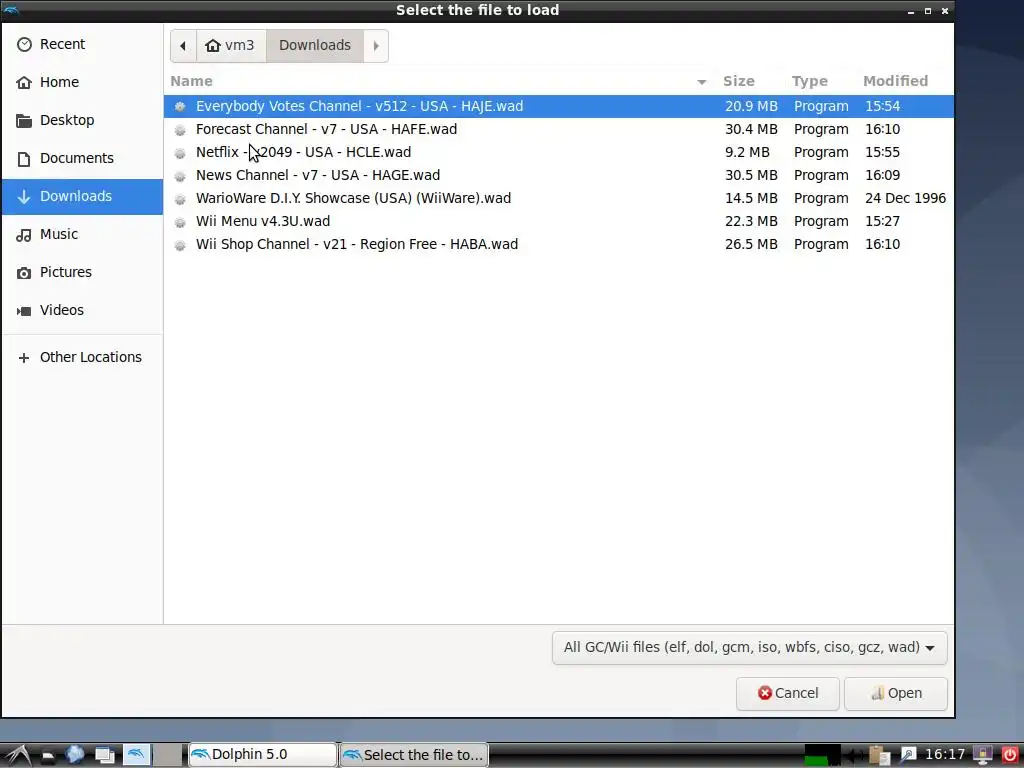
Task: Click the 30.4 MB size cell
Action: 751,129
